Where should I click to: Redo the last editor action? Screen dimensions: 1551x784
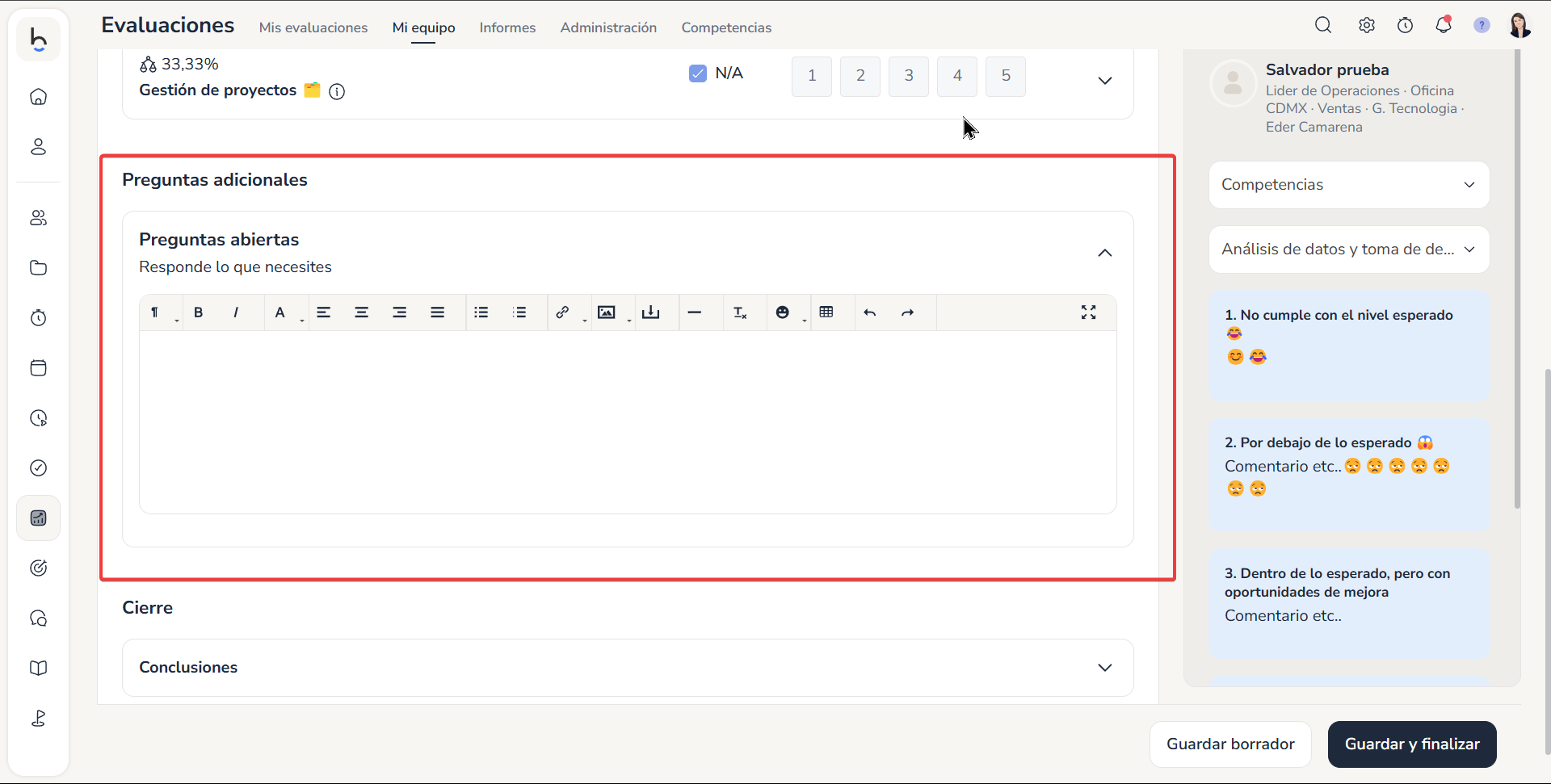click(x=908, y=312)
